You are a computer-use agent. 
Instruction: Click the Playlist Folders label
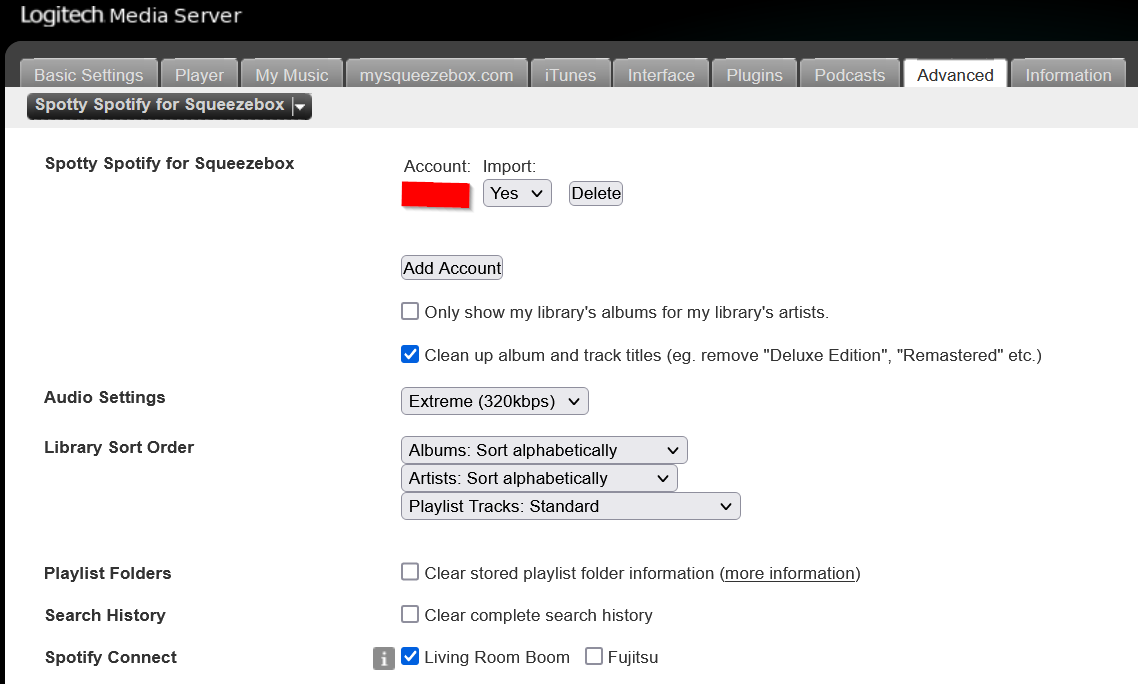coord(107,574)
